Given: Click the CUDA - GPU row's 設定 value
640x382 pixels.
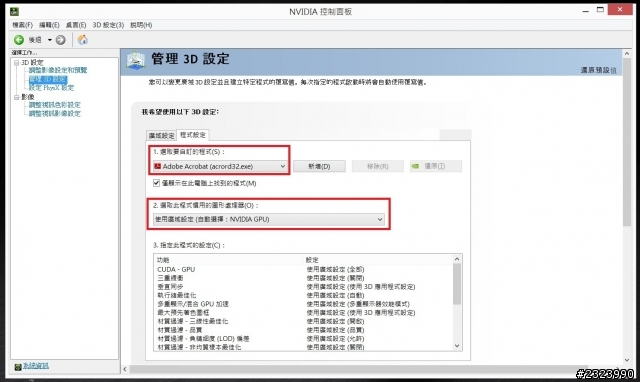Looking at the screenshot, I should 335,269.
